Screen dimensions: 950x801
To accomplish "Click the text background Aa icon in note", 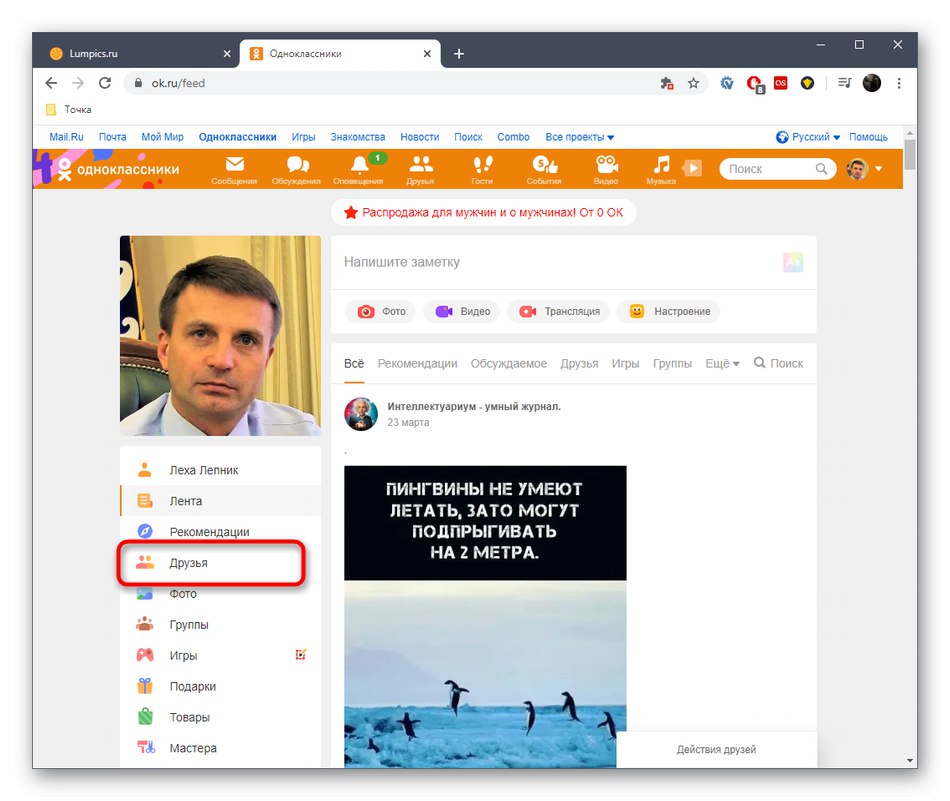I will [x=793, y=262].
